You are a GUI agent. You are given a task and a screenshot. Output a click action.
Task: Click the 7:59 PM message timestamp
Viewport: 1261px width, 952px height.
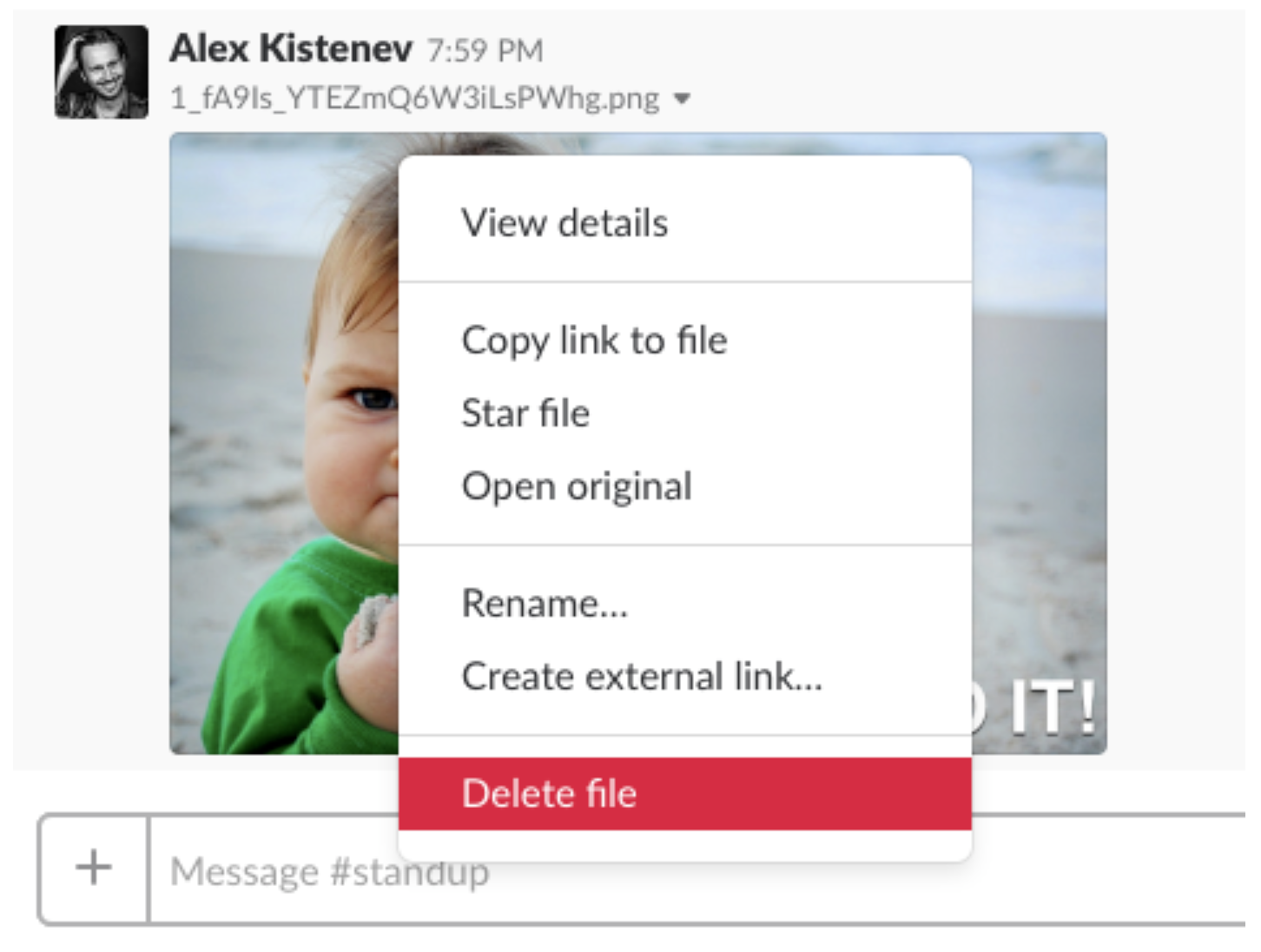click(x=485, y=51)
